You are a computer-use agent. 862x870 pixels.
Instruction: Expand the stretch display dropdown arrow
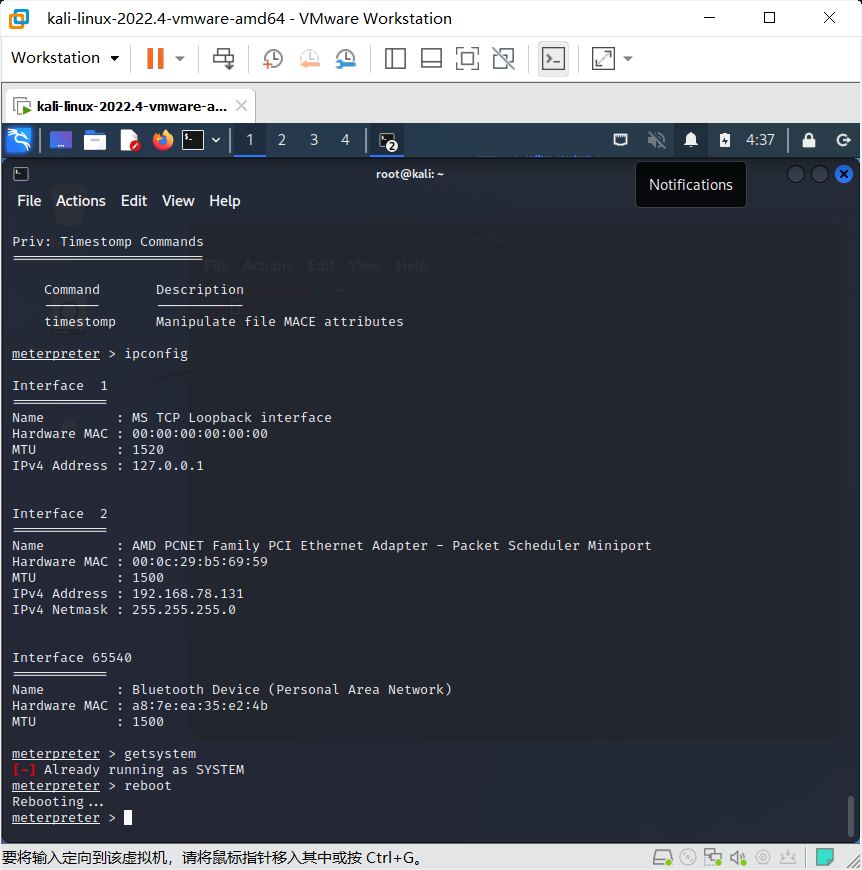(x=628, y=58)
